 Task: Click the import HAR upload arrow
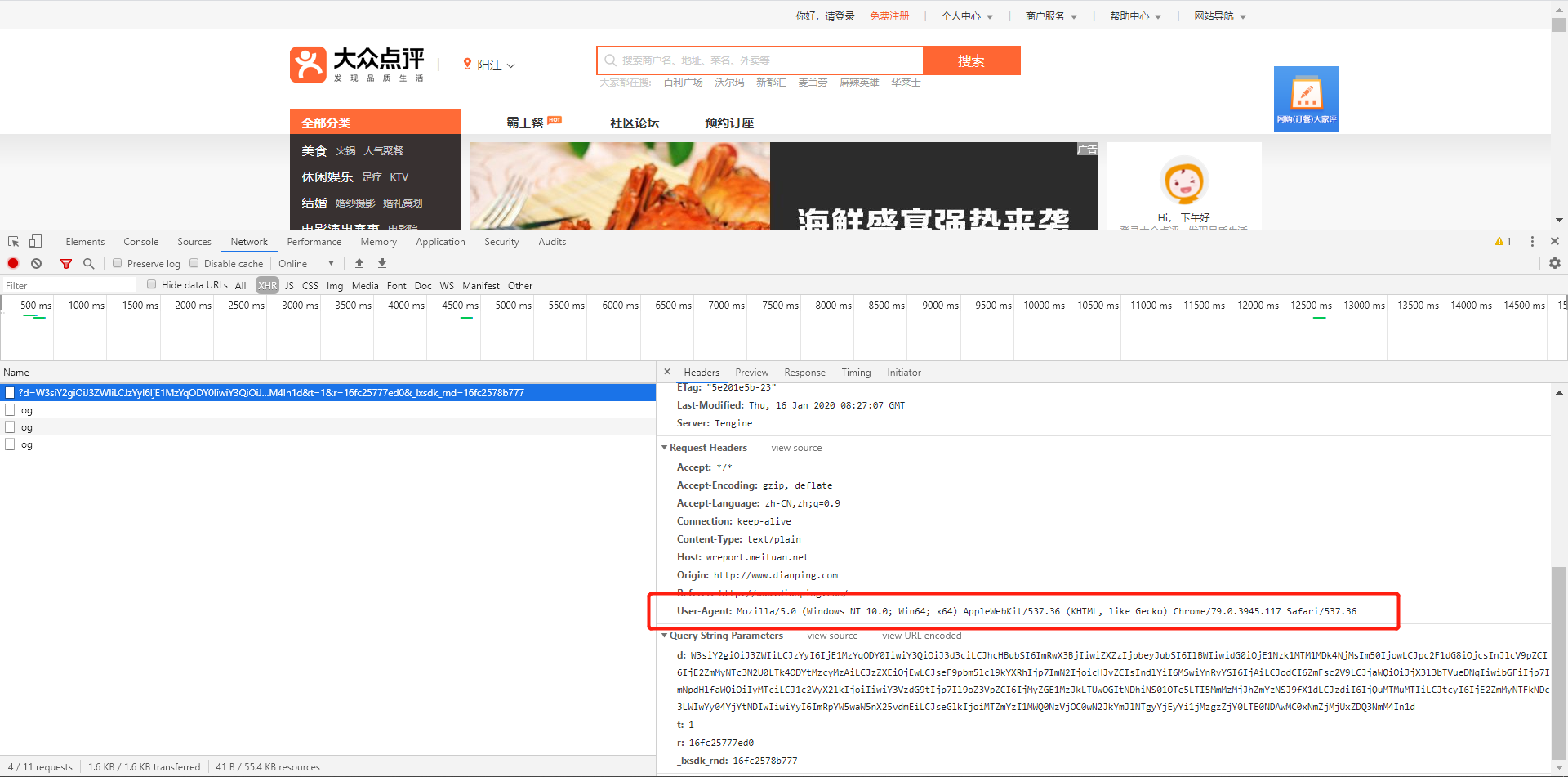[x=359, y=263]
